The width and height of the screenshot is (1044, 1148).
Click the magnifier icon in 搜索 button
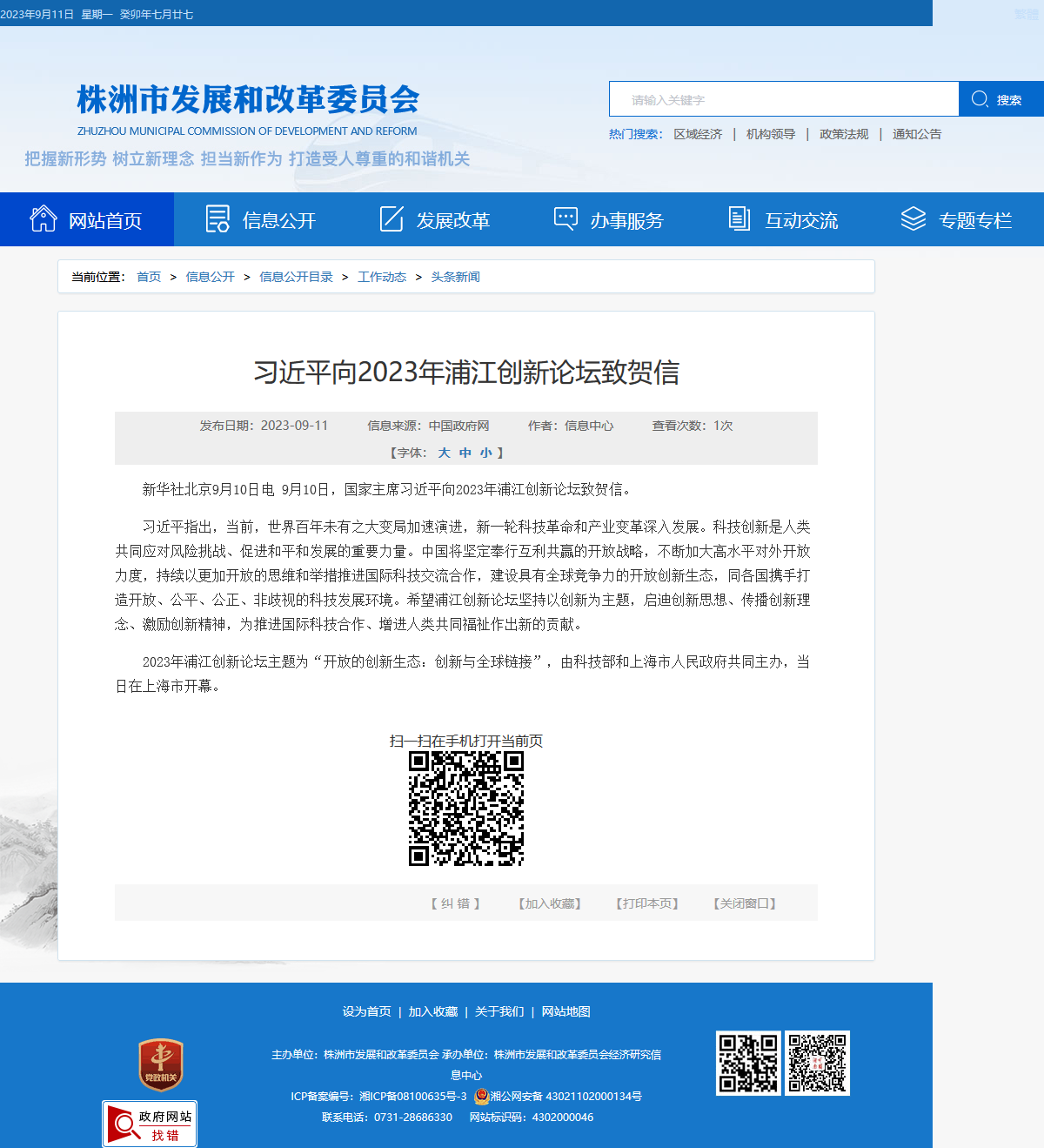980,99
